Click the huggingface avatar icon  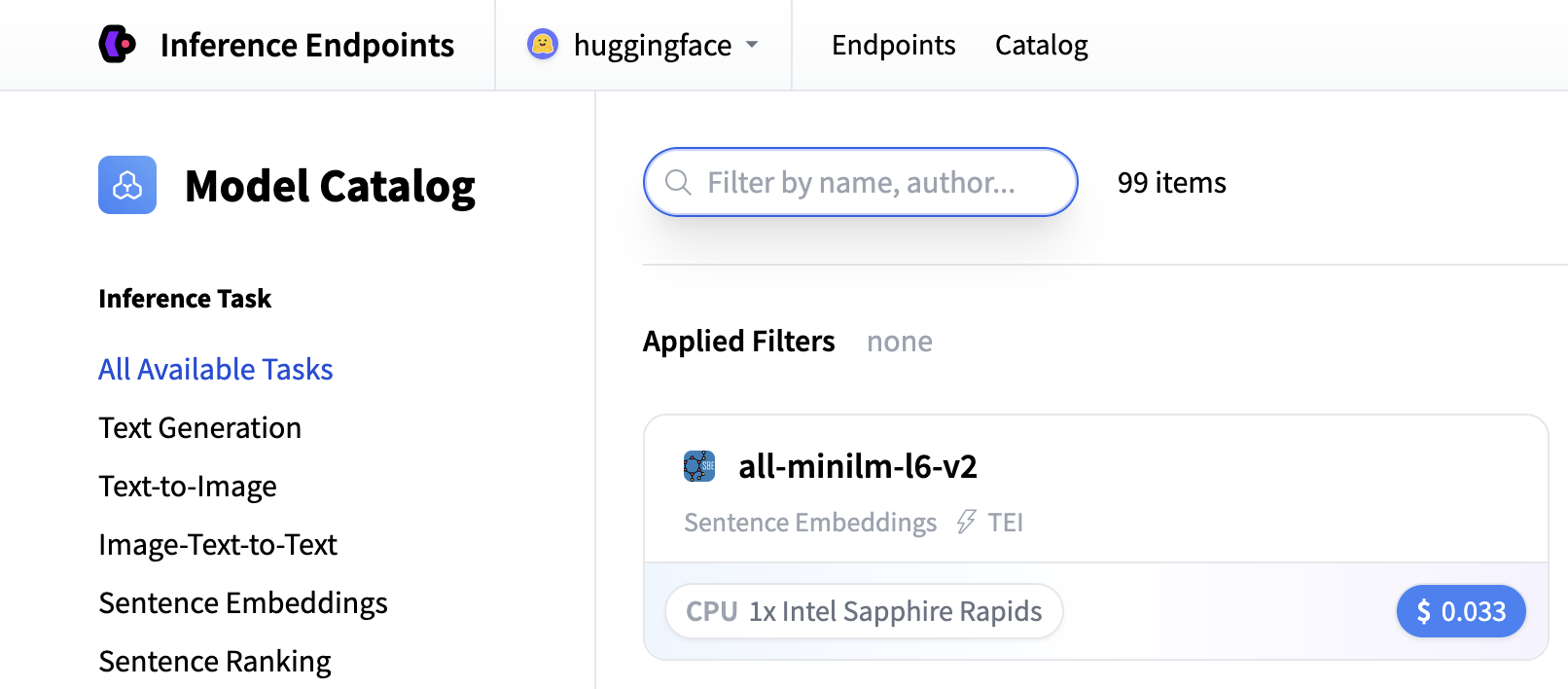tap(543, 44)
